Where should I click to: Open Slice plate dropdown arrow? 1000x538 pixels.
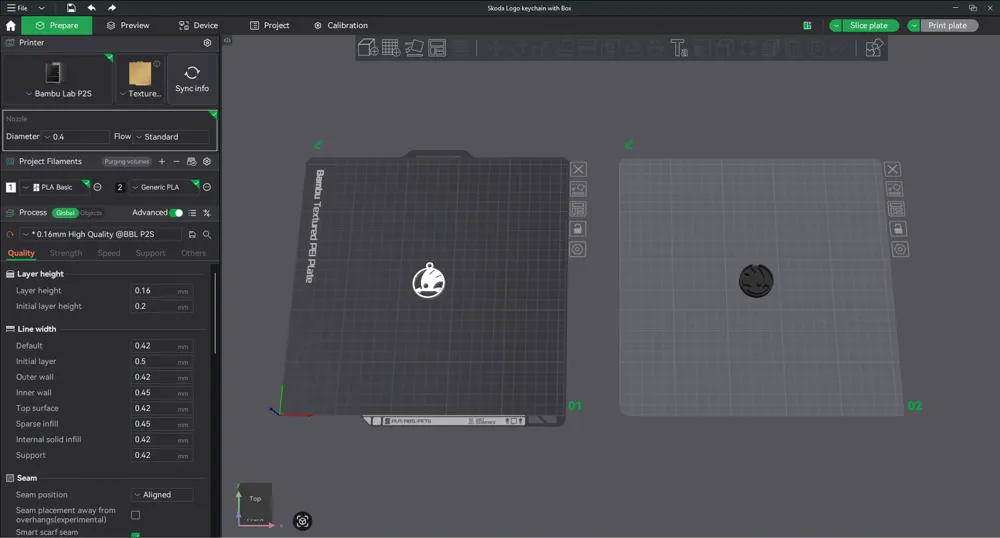point(835,25)
